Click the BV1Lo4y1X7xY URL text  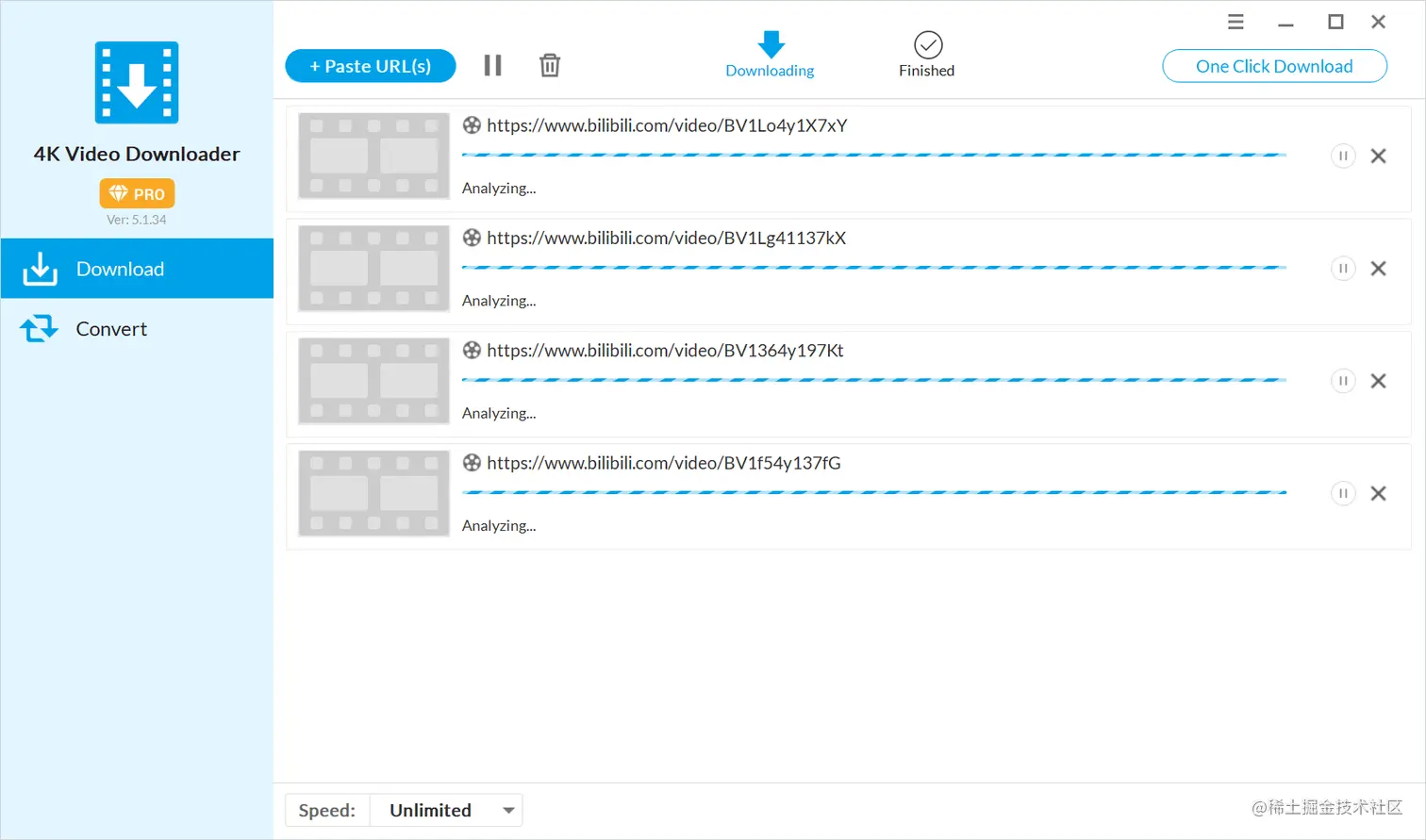667,125
